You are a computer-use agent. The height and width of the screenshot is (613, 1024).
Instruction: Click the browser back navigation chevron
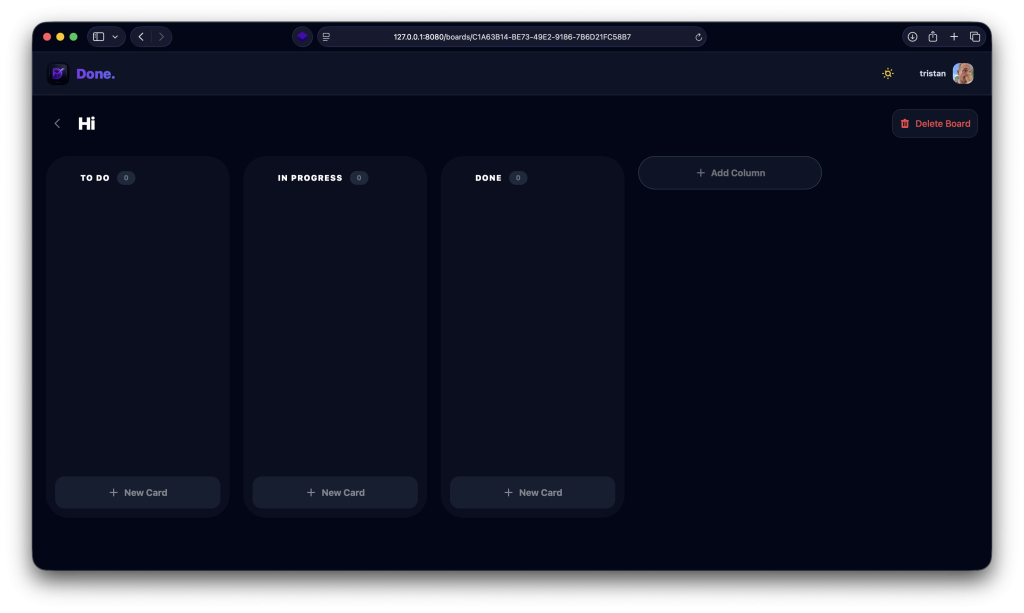click(x=140, y=36)
